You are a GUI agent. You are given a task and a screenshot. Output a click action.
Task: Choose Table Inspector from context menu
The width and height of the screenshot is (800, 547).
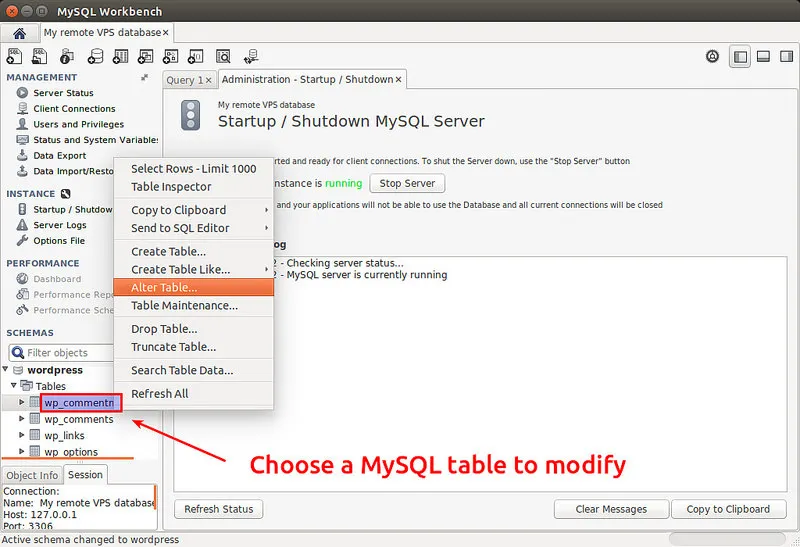point(193,187)
